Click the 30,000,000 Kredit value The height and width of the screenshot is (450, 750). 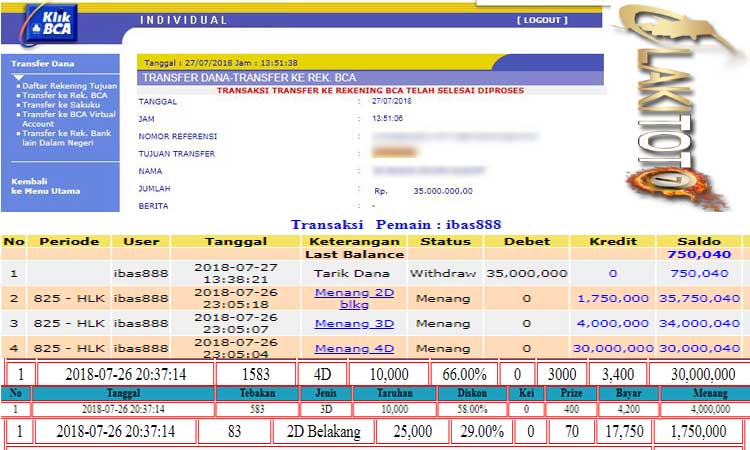(x=614, y=347)
